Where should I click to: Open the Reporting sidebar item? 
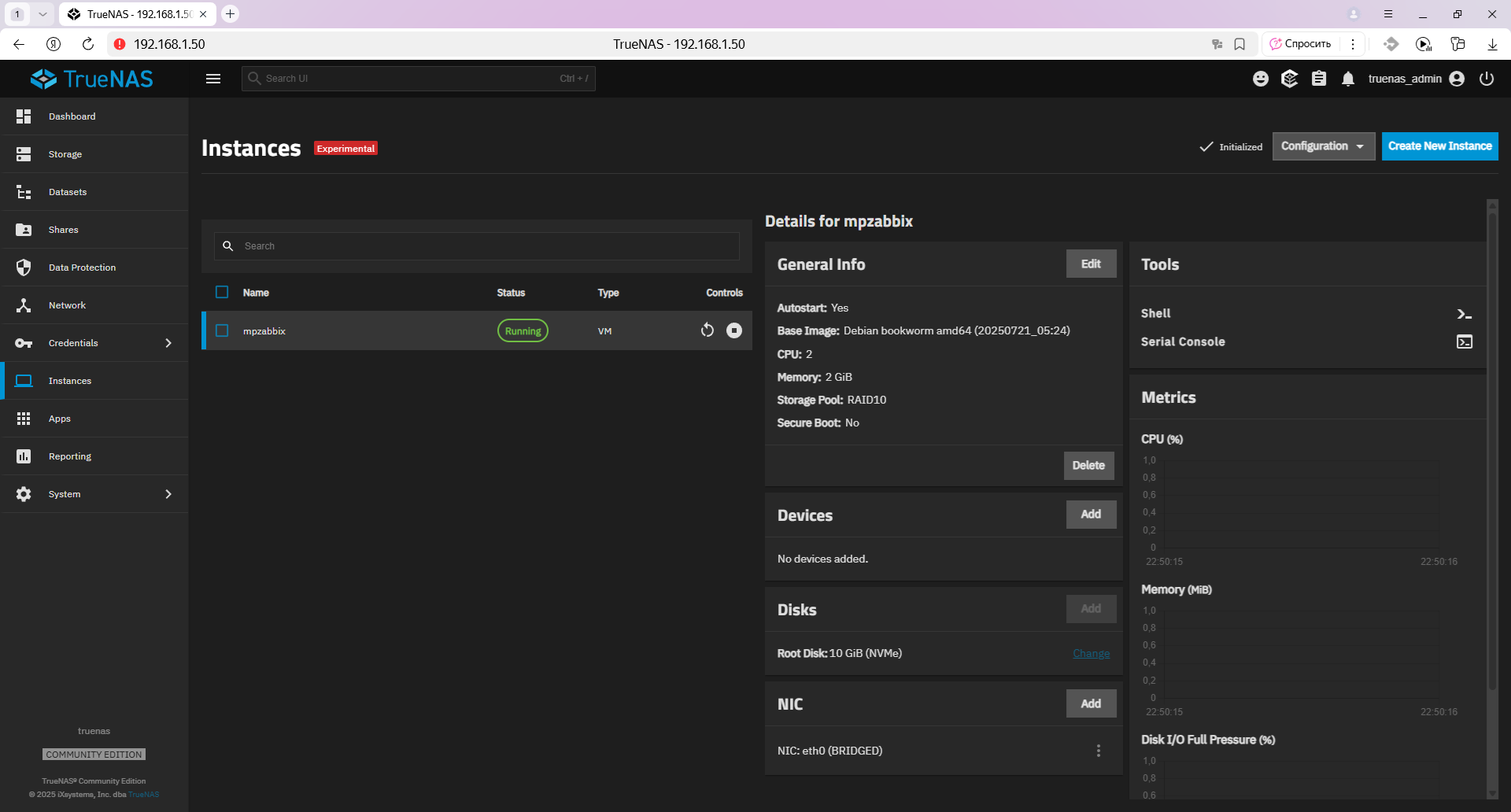click(94, 456)
